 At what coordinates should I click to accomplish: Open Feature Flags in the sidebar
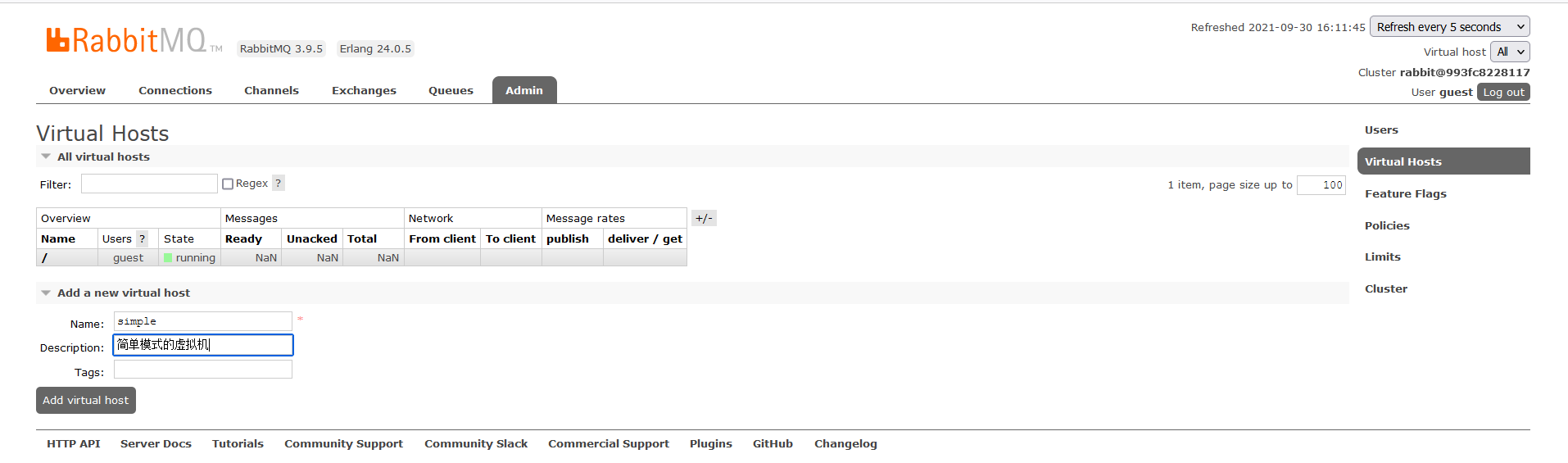1405,194
